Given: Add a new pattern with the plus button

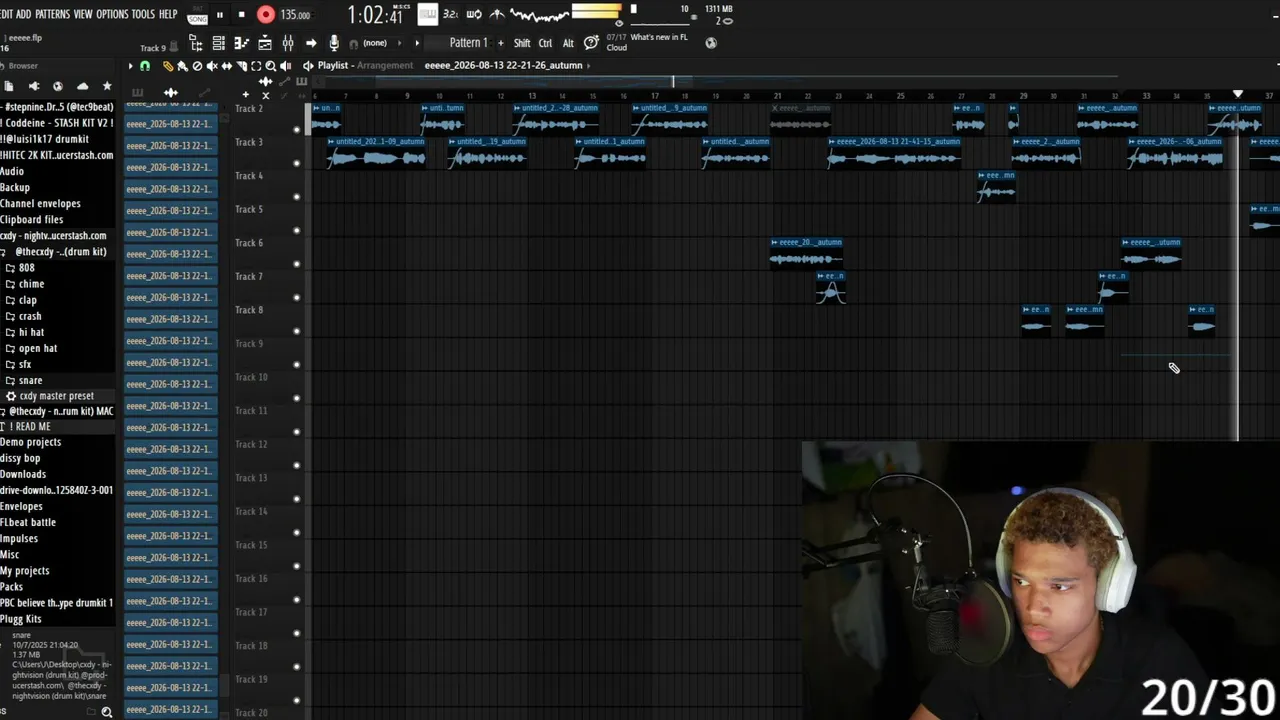Looking at the screenshot, I should click(x=501, y=43).
